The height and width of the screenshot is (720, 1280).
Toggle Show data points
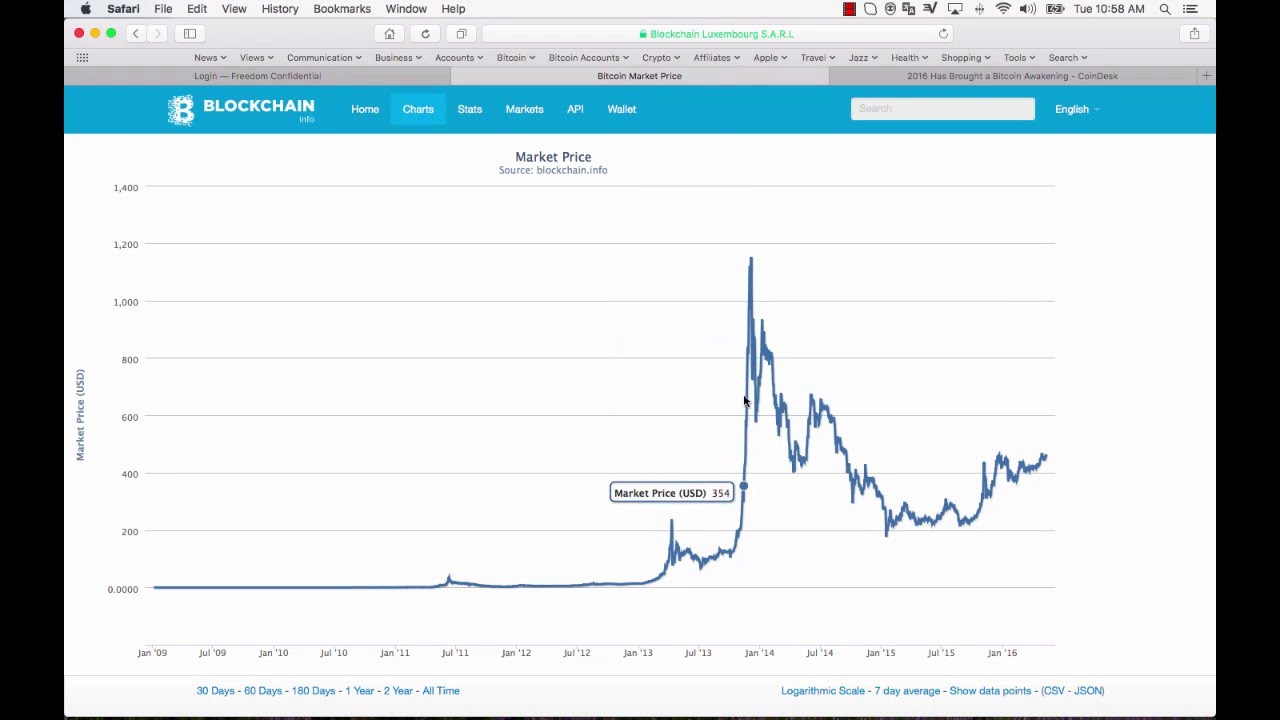[990, 691]
